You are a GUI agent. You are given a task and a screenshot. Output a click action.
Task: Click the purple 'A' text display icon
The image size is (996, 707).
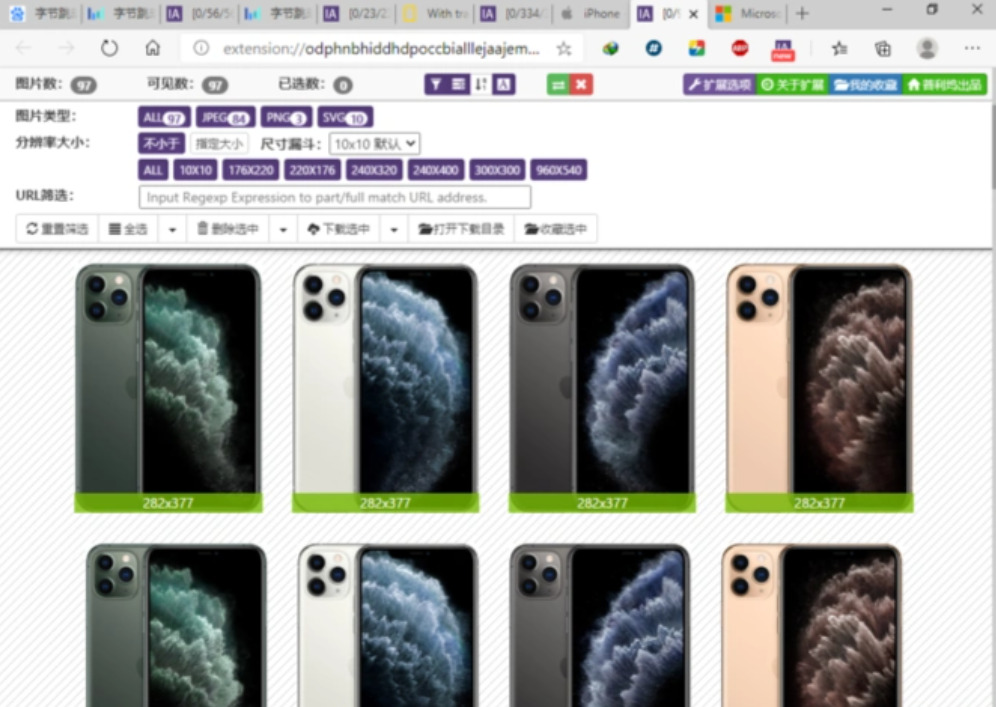(503, 84)
